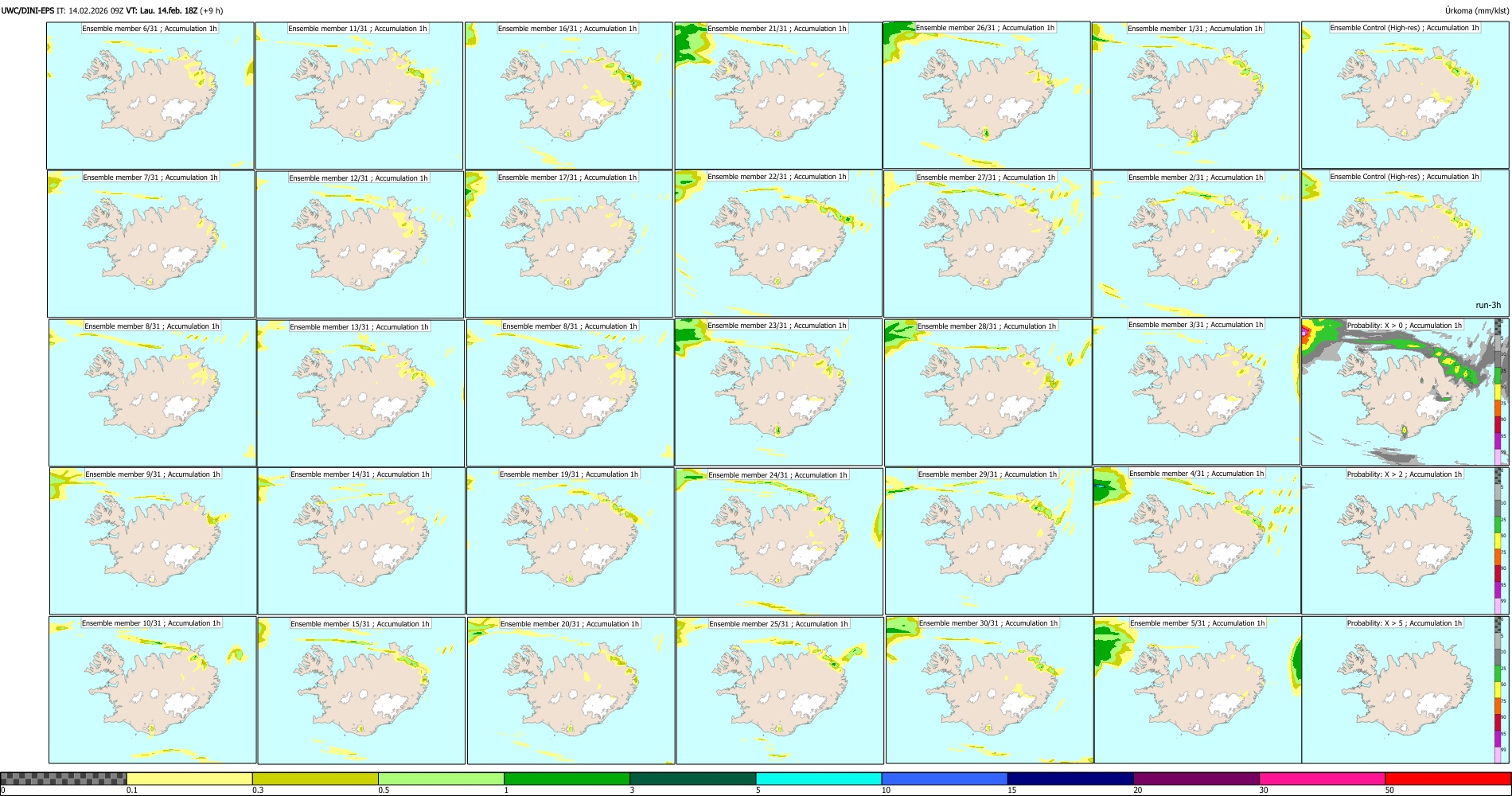The height and width of the screenshot is (796, 1512).
Task: Pick the cyan 5–10 legend swatch
Action: (x=819, y=778)
